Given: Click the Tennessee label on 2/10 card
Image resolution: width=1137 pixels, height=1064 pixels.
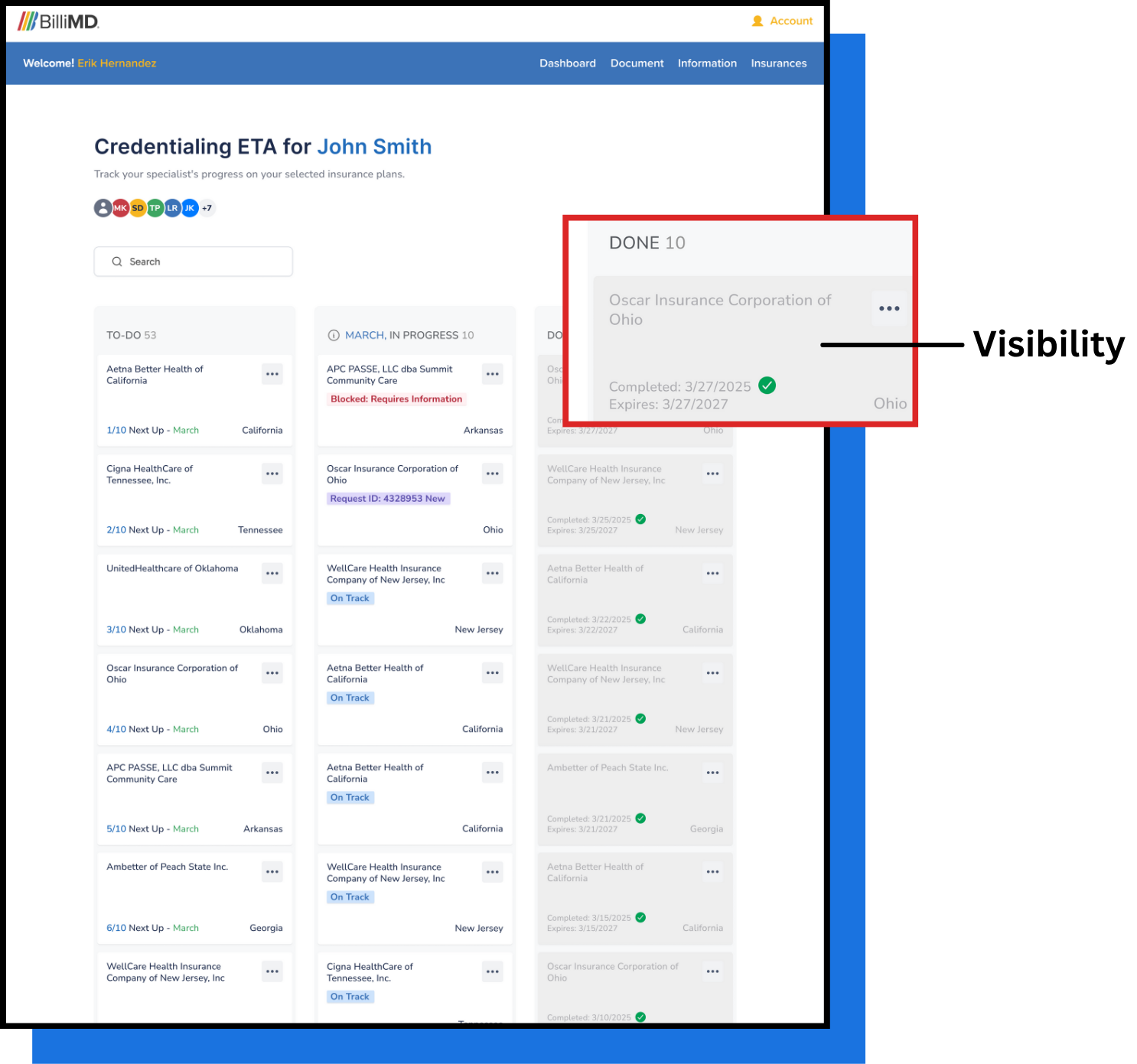Looking at the screenshot, I should (260, 530).
